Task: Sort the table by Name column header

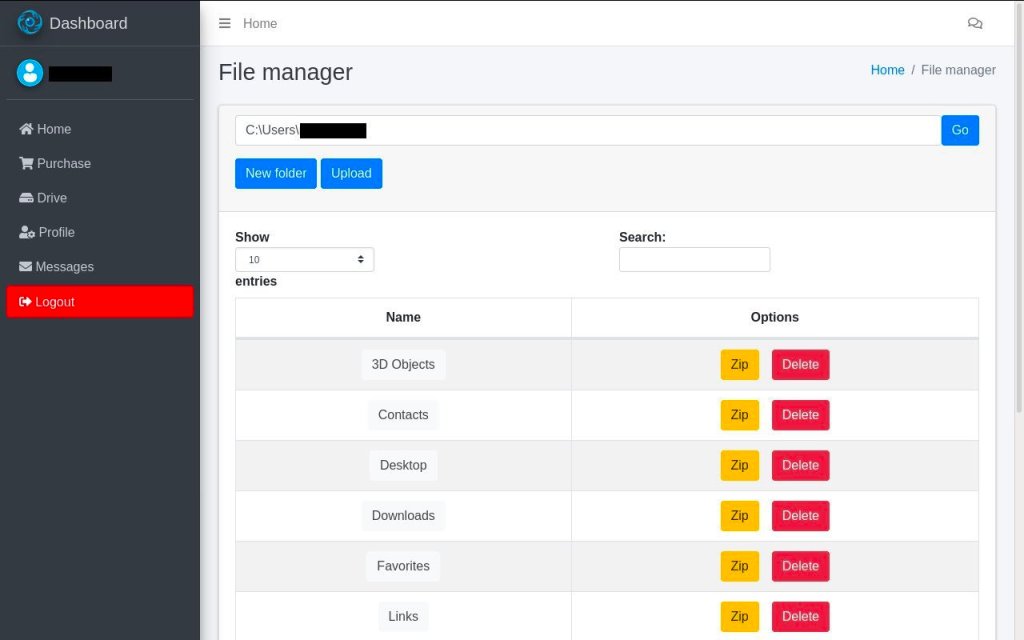Action: pos(403,317)
